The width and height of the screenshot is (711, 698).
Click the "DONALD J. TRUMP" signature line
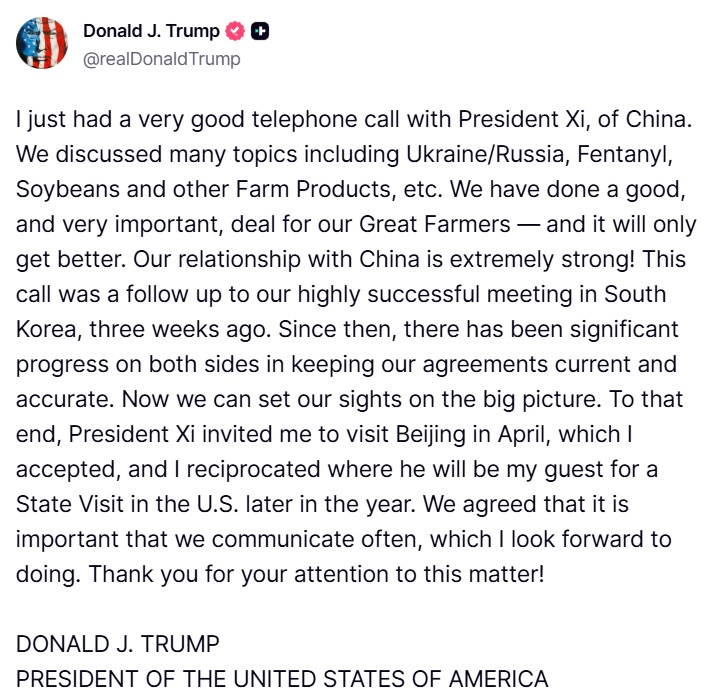[x=118, y=643]
